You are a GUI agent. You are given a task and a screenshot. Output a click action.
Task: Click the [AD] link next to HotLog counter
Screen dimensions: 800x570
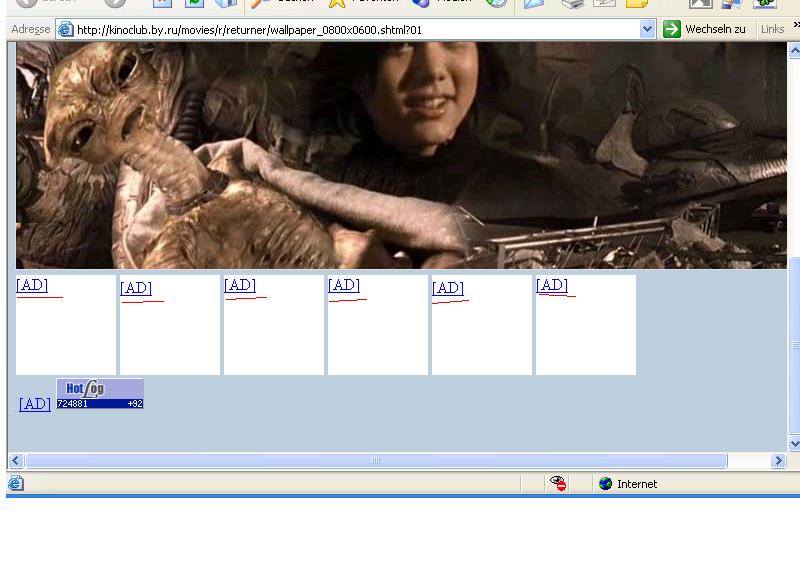(x=35, y=404)
